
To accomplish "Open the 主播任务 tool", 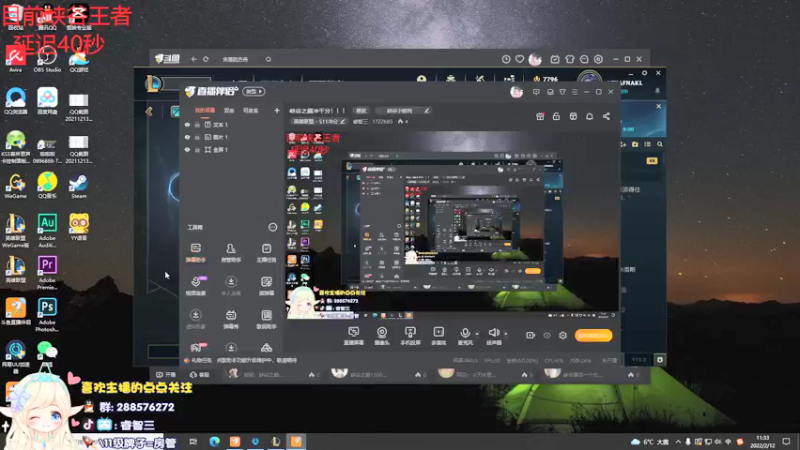I will [266, 253].
